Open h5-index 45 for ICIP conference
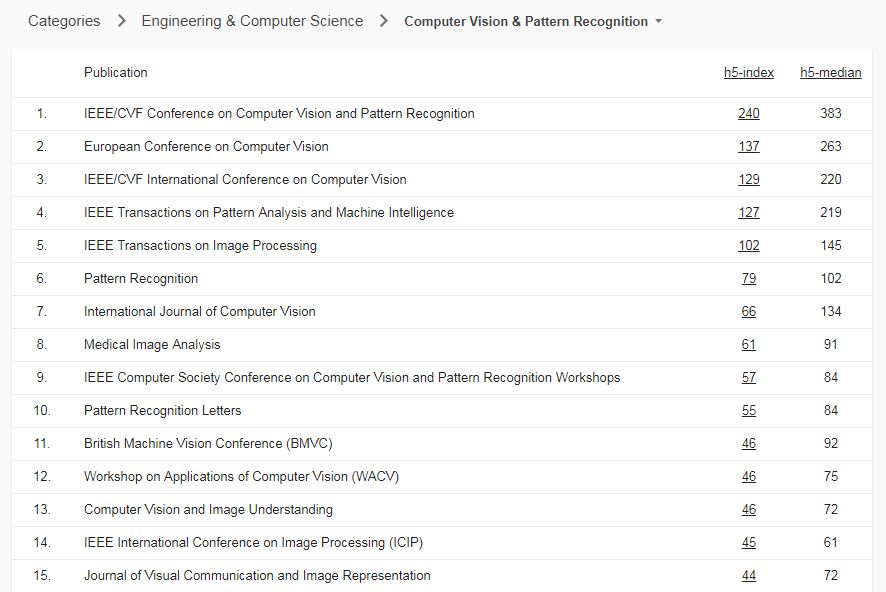The height and width of the screenshot is (592, 886). point(749,543)
